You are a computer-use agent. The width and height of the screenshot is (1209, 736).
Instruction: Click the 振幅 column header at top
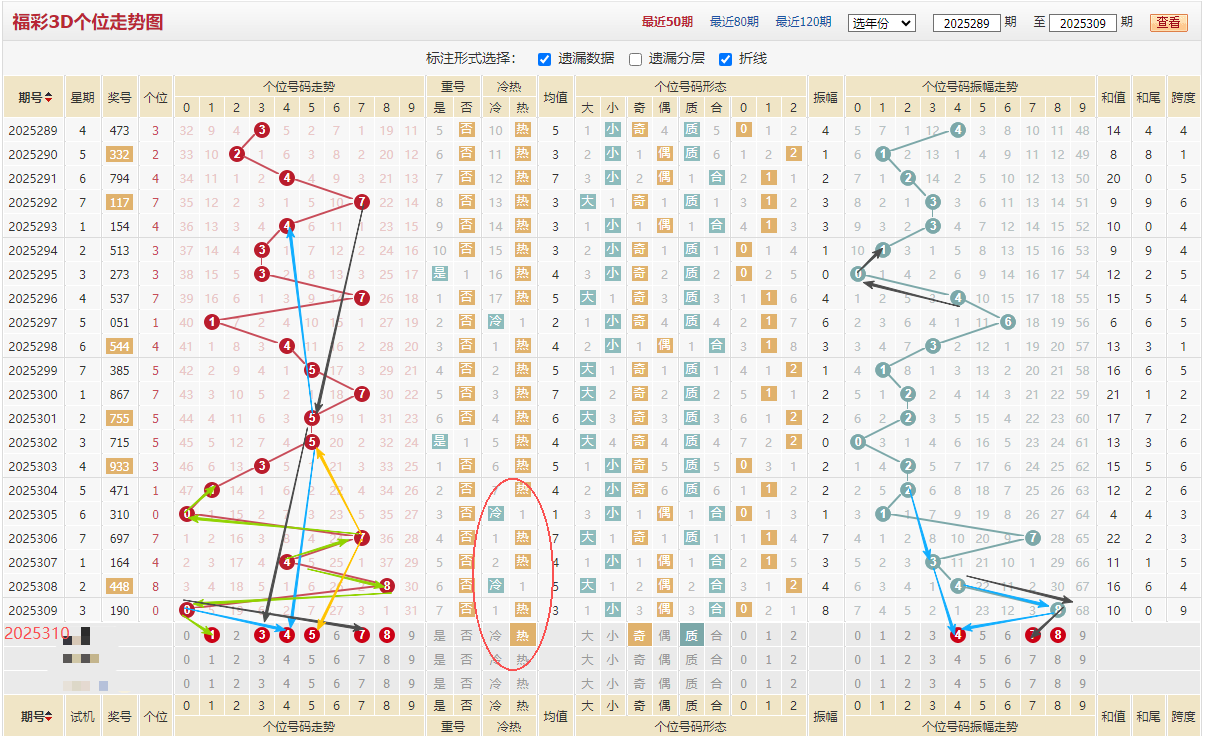tap(825, 98)
